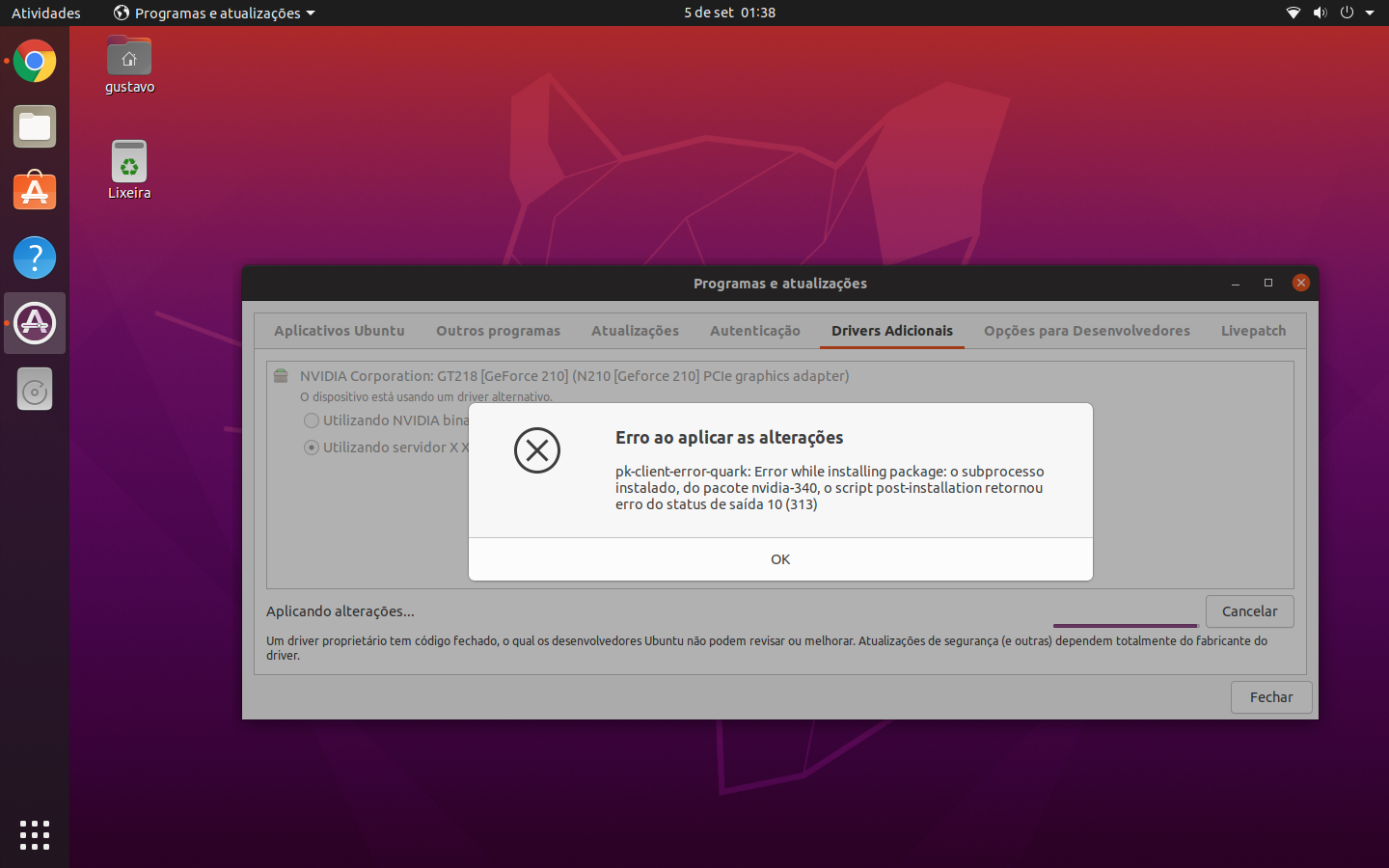Select Software Updater icon in the dock

35,323
